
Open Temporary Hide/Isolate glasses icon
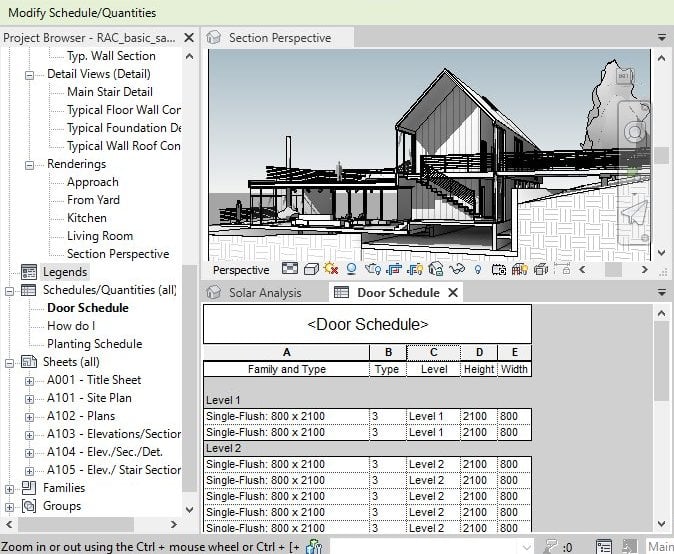click(457, 269)
